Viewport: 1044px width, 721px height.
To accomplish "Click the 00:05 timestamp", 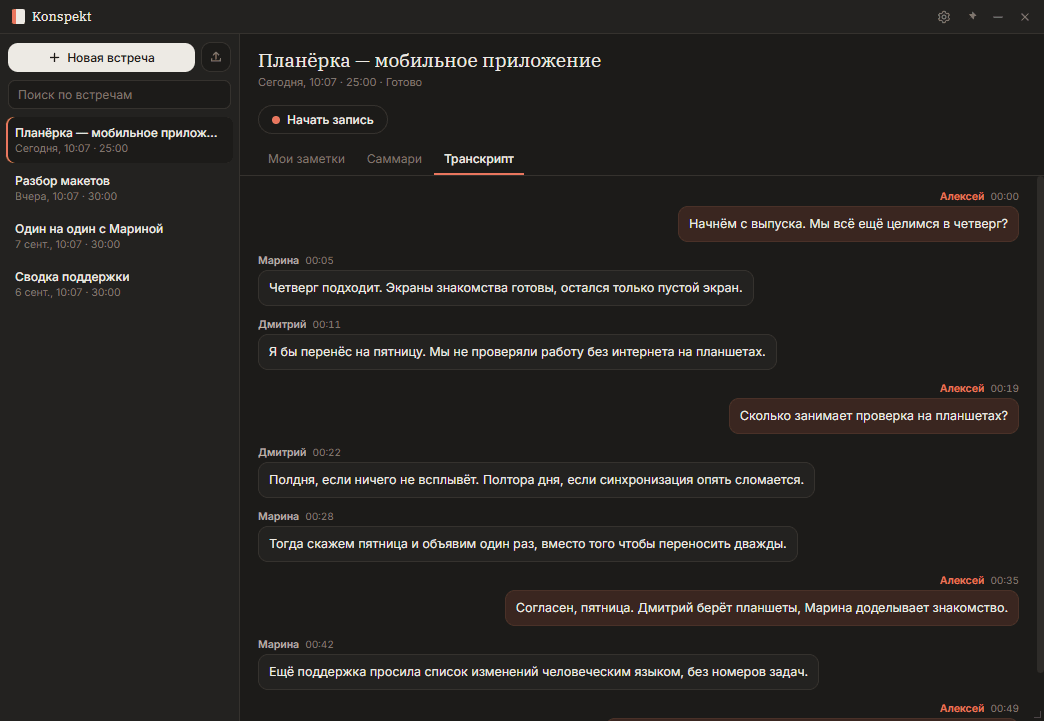I will click(x=320, y=260).
